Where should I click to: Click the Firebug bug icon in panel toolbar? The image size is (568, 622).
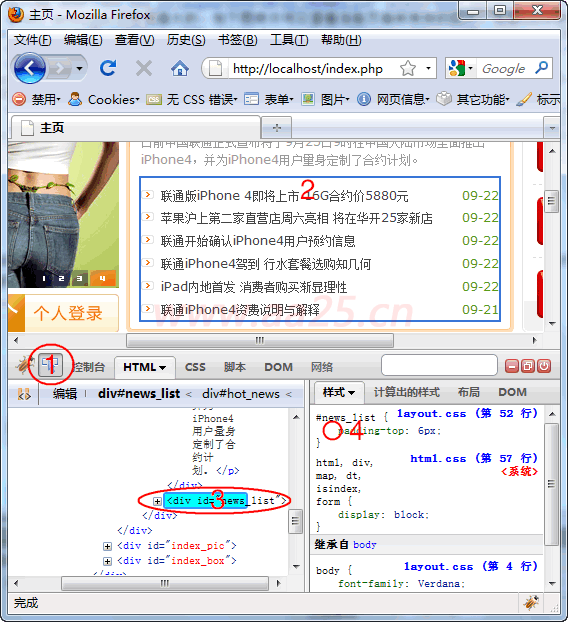tap(25, 365)
